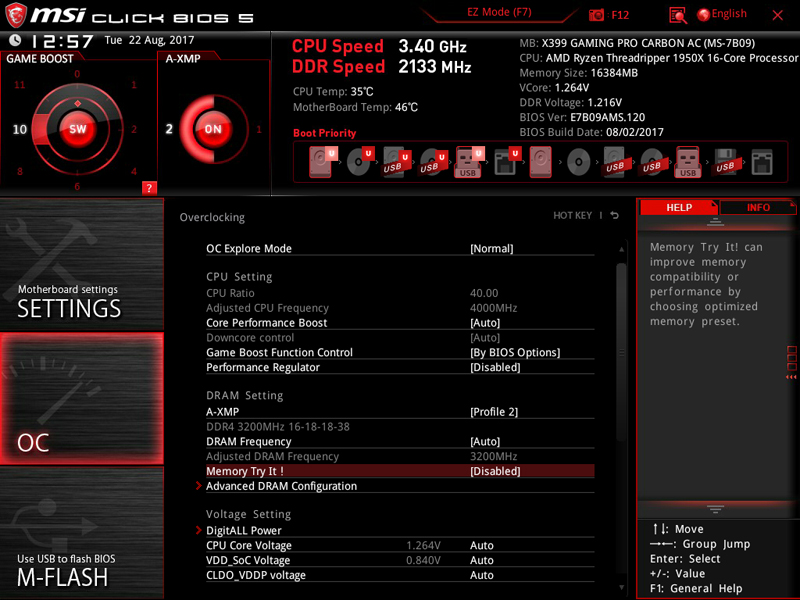Click the red side-panel arrows at right edge

pos(791,377)
